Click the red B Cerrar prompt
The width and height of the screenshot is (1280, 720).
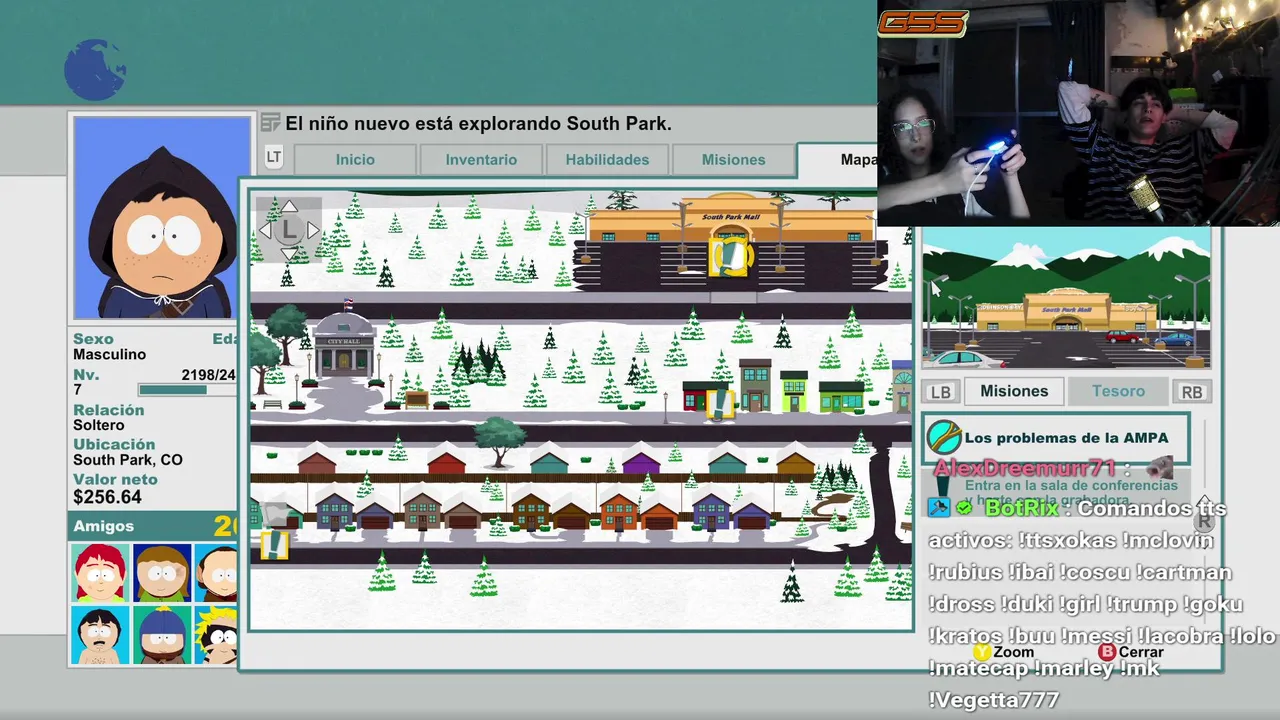1131,652
